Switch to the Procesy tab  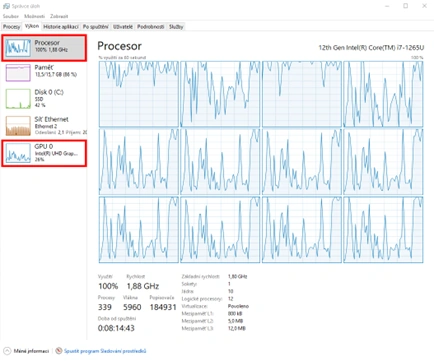(12, 27)
